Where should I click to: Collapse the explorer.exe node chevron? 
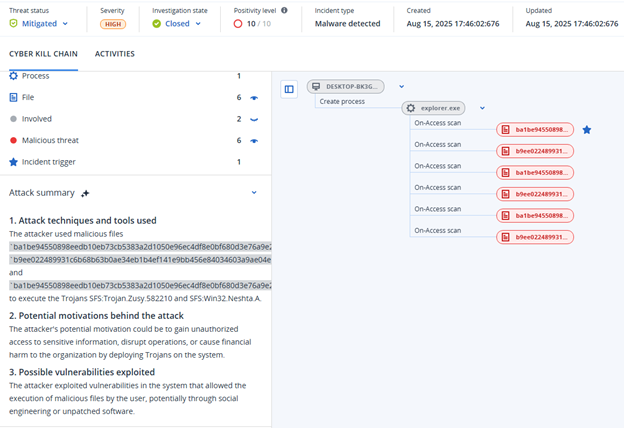pyautogui.click(x=482, y=108)
